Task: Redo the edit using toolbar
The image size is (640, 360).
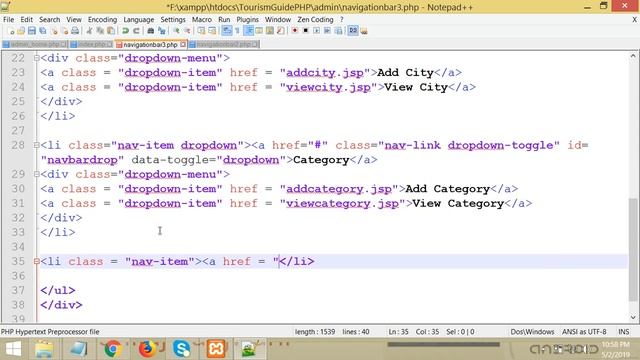Action: pos(136,31)
